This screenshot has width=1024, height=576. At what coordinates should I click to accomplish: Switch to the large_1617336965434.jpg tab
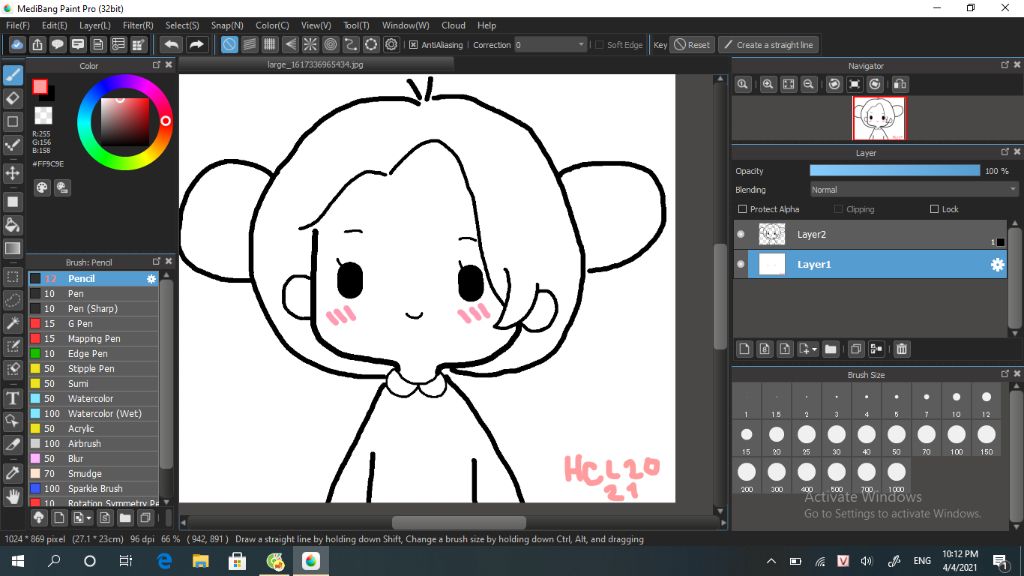(315, 65)
